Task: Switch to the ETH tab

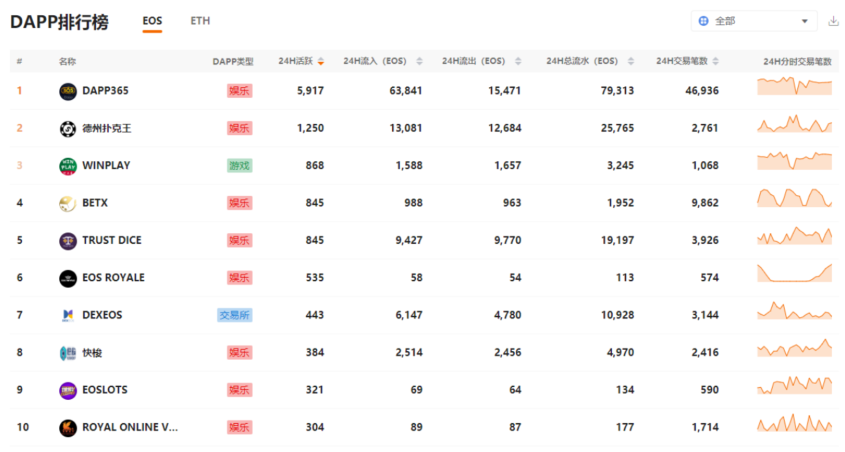Action: (x=200, y=21)
